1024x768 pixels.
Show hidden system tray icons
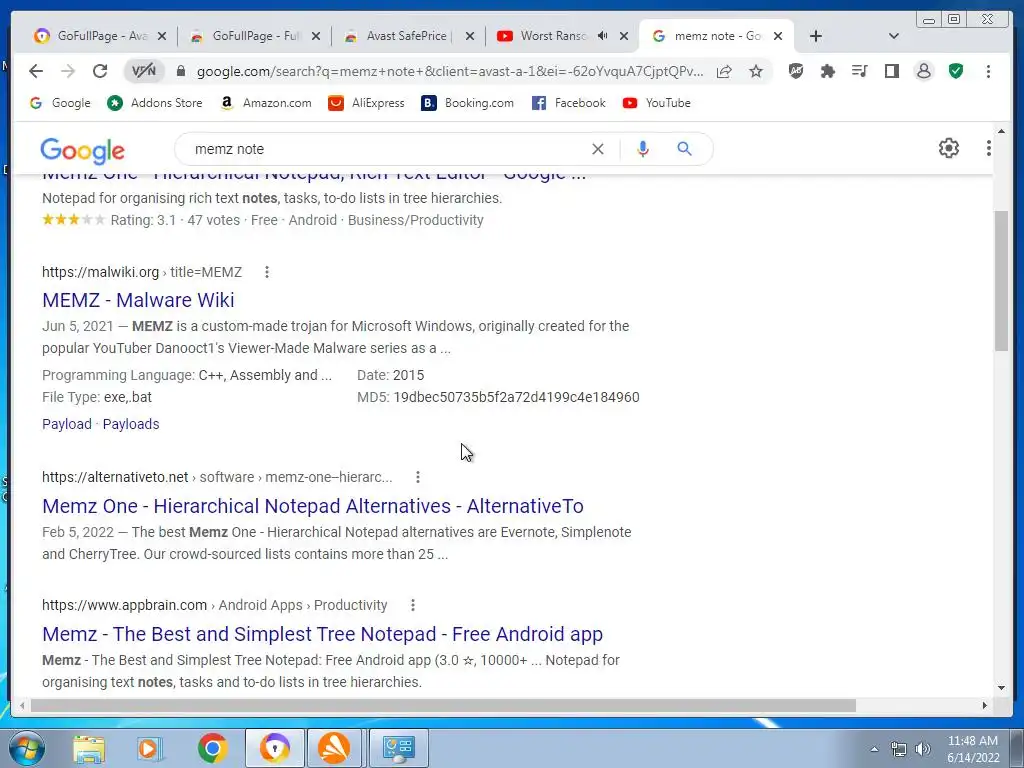(874, 749)
